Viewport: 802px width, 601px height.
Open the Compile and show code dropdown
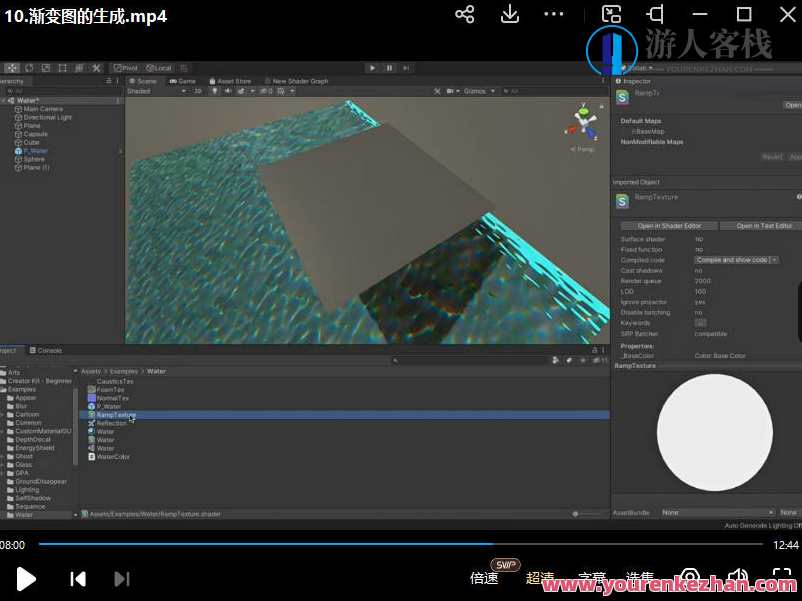click(737, 259)
